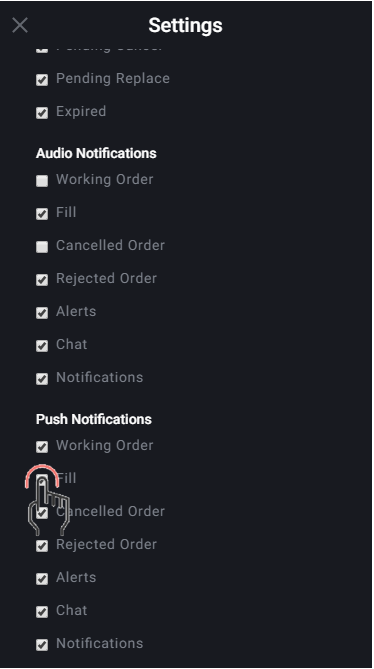
Task: Uncheck Cancelled Order under Push Notifications
Action: click(42, 512)
